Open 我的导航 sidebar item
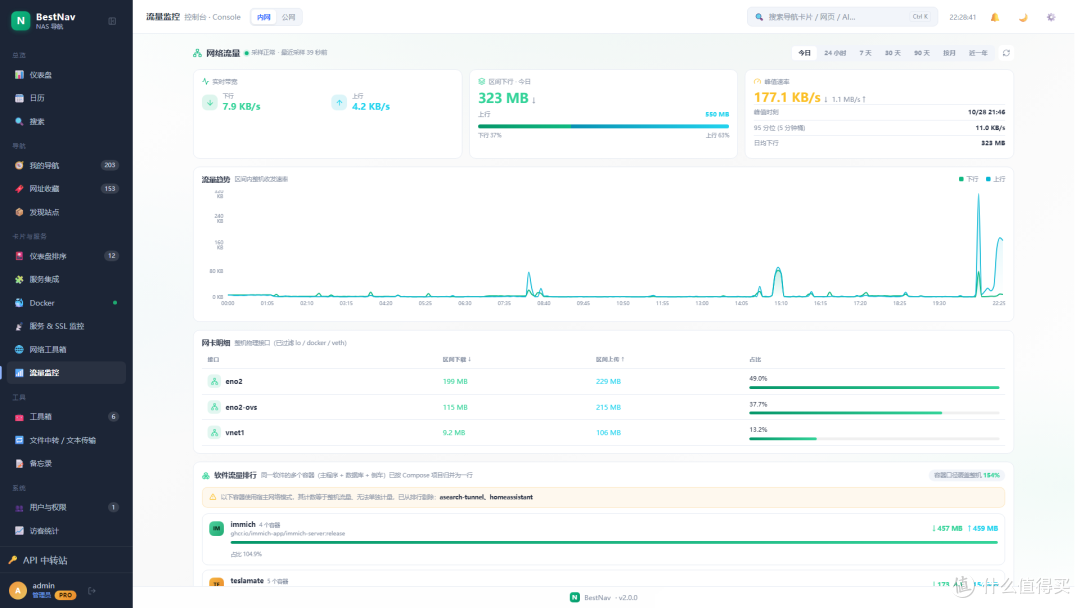Screen dimensions: 1080x608 pos(66,165)
